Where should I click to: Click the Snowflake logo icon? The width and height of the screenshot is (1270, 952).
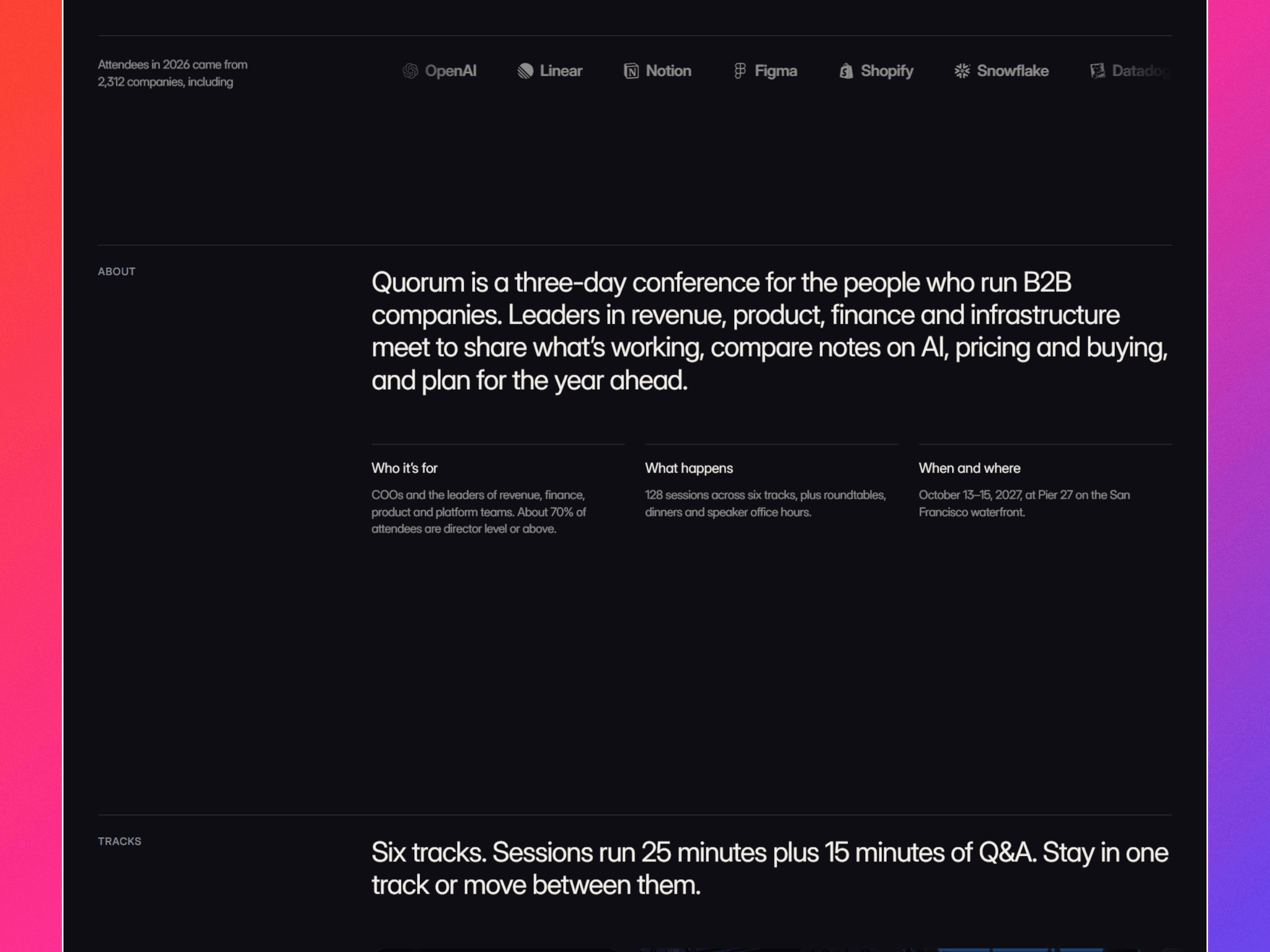(x=962, y=71)
